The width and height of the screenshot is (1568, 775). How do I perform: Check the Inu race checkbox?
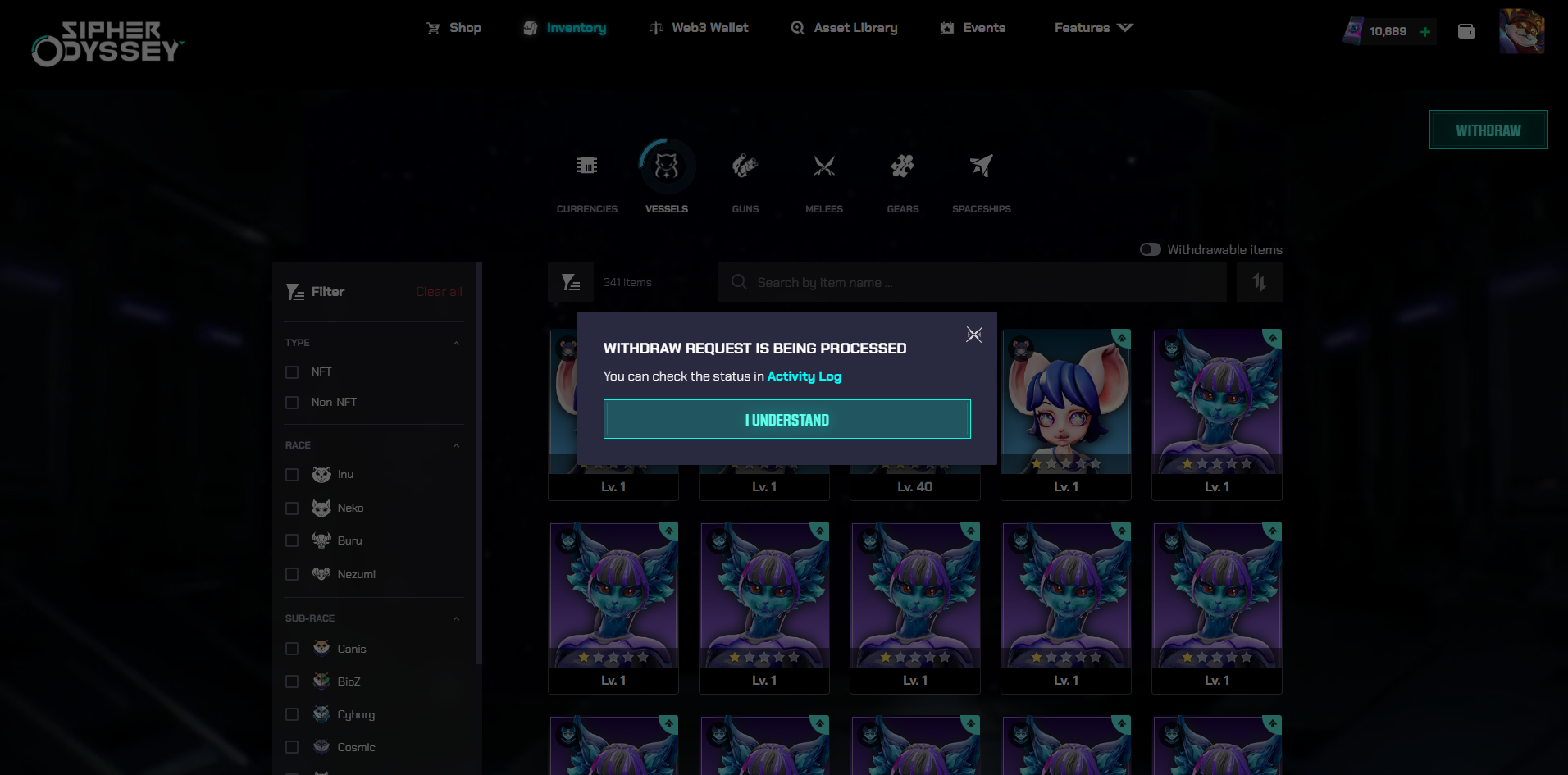[292, 475]
